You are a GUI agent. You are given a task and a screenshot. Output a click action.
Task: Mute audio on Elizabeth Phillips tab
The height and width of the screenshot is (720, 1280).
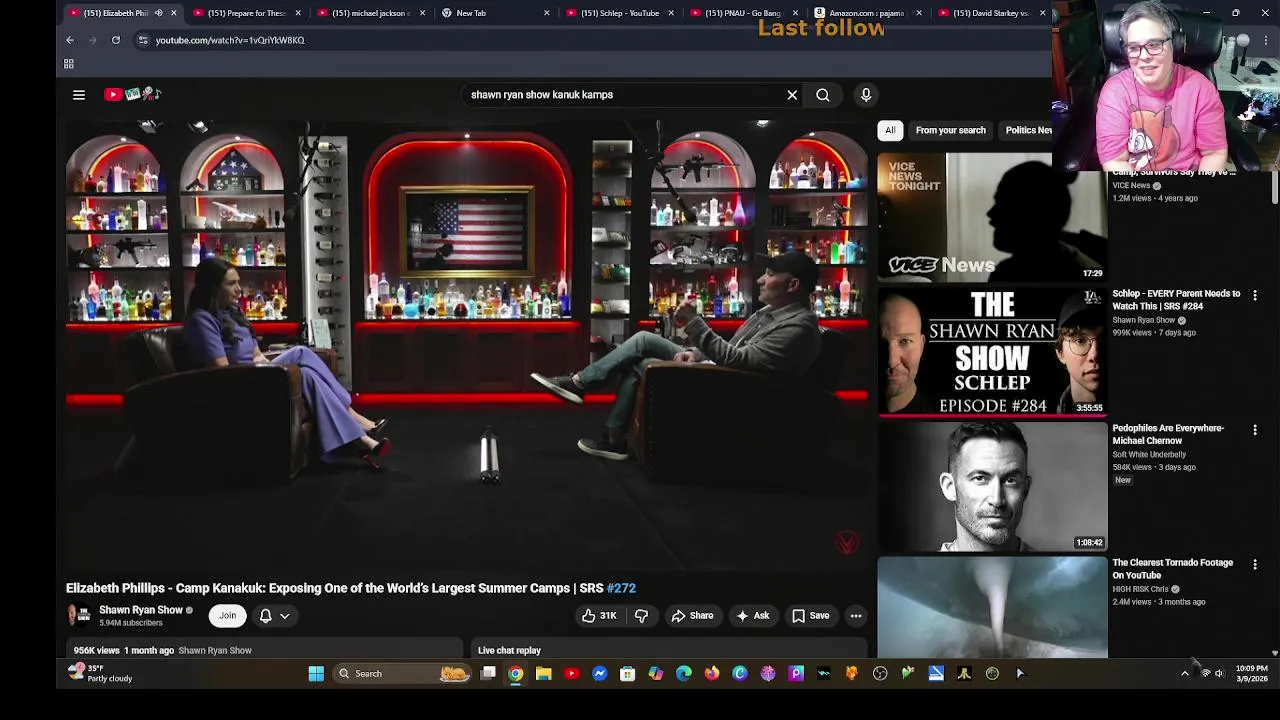(158, 13)
